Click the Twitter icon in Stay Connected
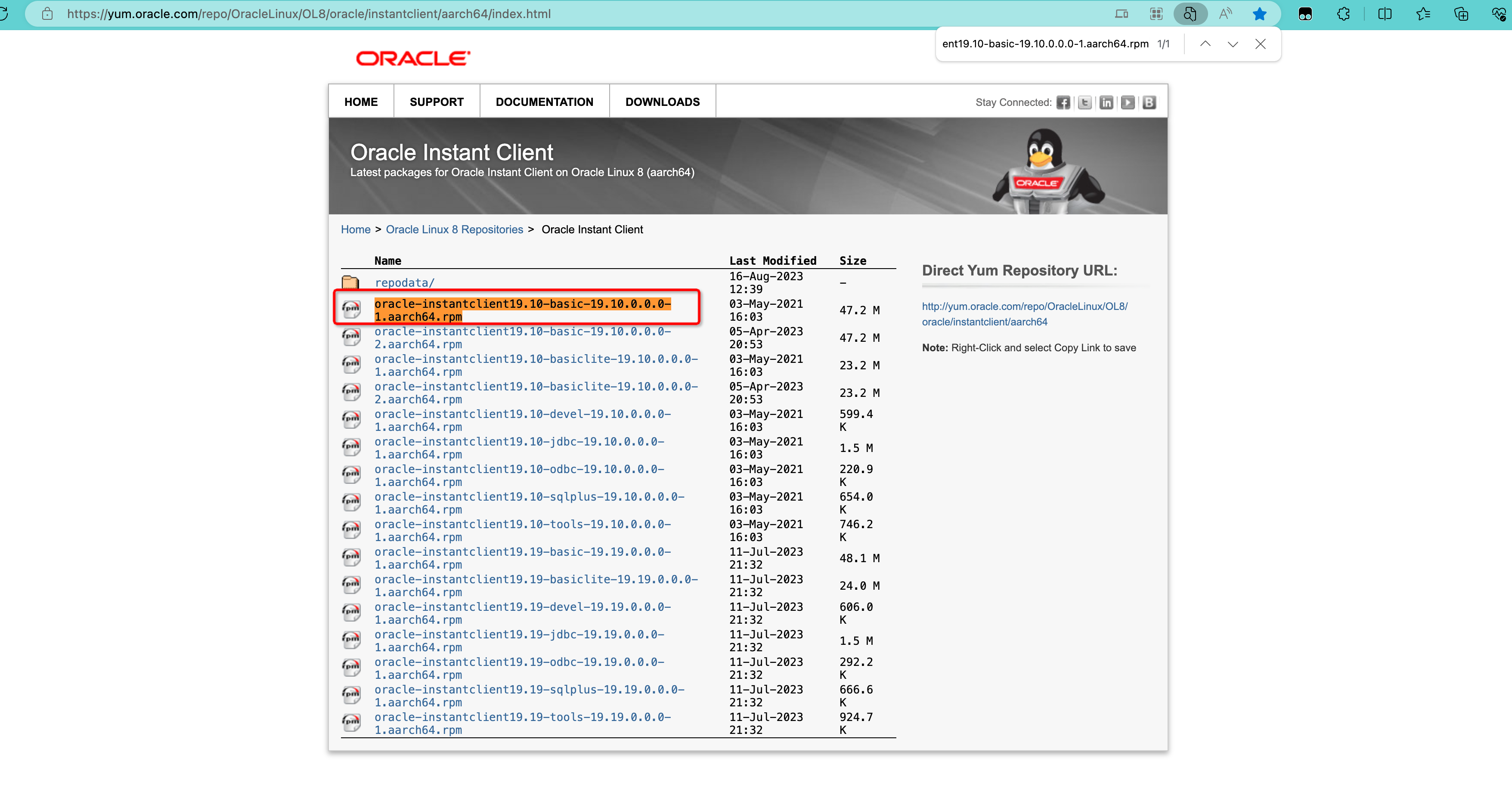The width and height of the screenshot is (1512, 786). [x=1084, y=103]
